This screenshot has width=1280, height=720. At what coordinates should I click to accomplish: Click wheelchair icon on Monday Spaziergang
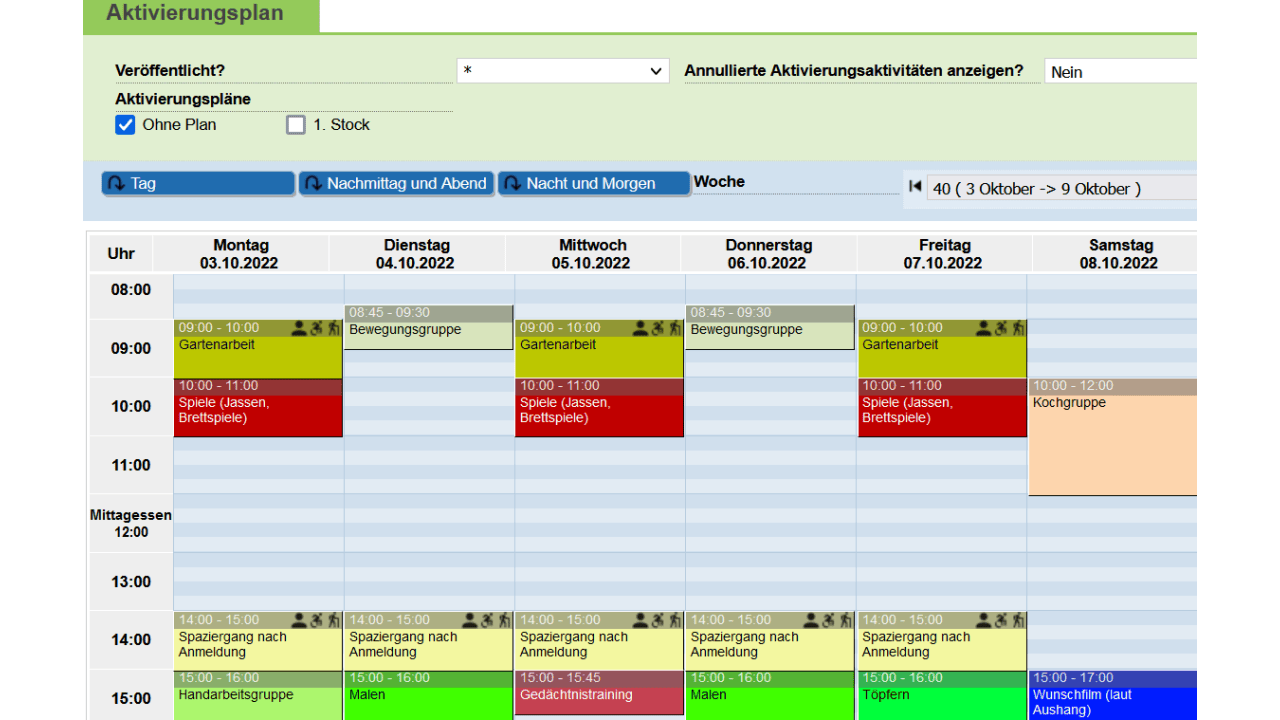coord(317,620)
